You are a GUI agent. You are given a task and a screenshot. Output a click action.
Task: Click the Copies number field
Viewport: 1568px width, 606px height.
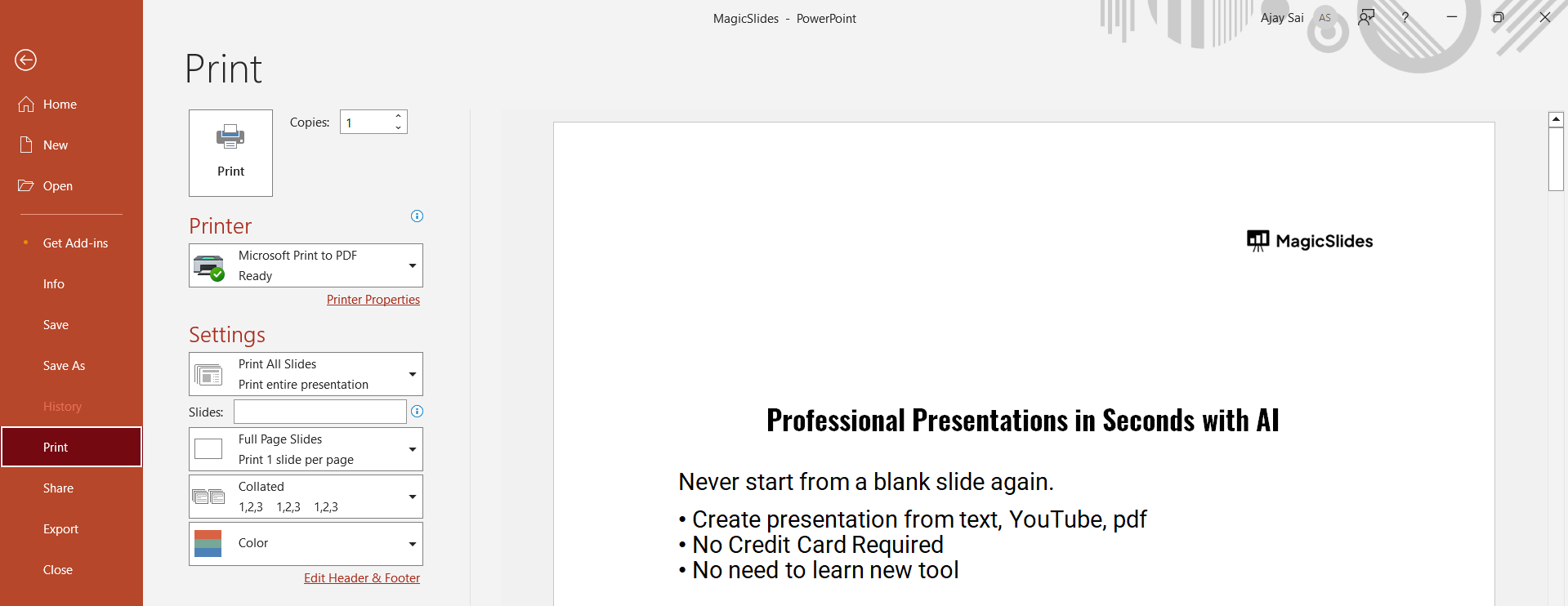[x=365, y=123]
